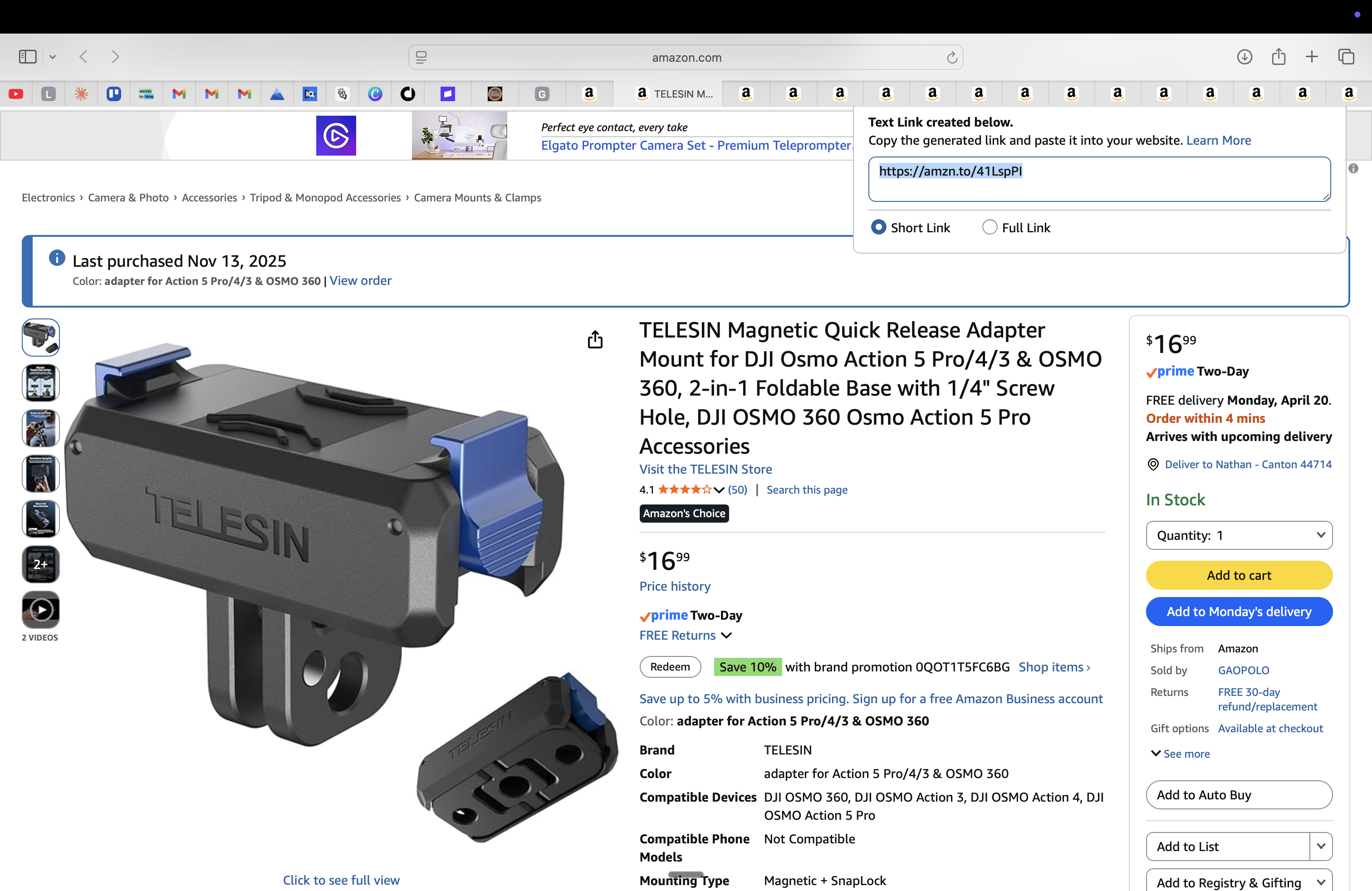Image resolution: width=1372 pixels, height=891 pixels.
Task: Go forward to next page
Action: click(115, 56)
